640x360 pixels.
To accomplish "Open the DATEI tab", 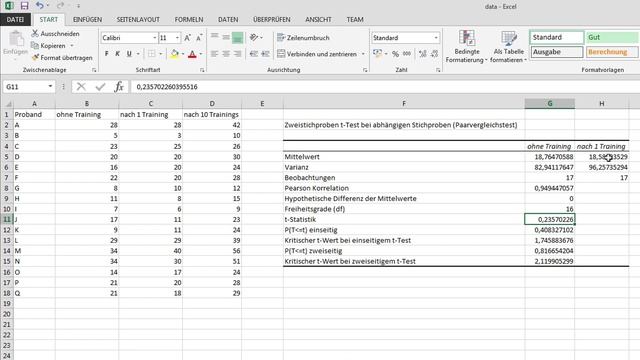I will click(15, 20).
